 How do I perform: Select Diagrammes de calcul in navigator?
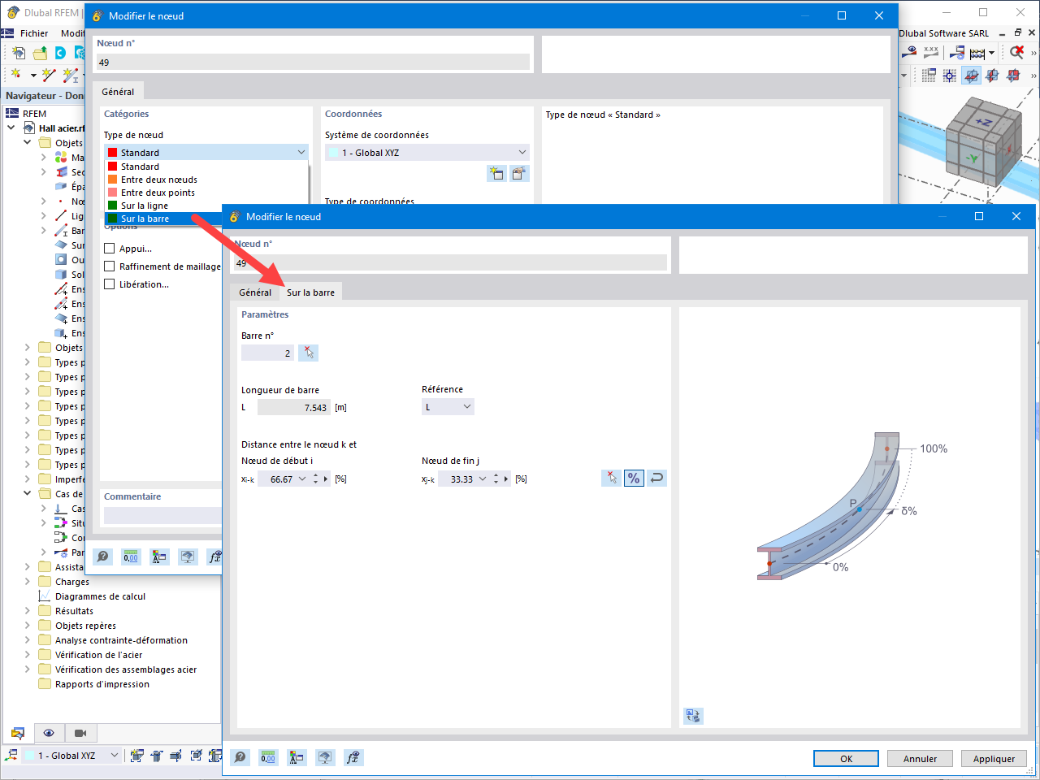[x=100, y=596]
